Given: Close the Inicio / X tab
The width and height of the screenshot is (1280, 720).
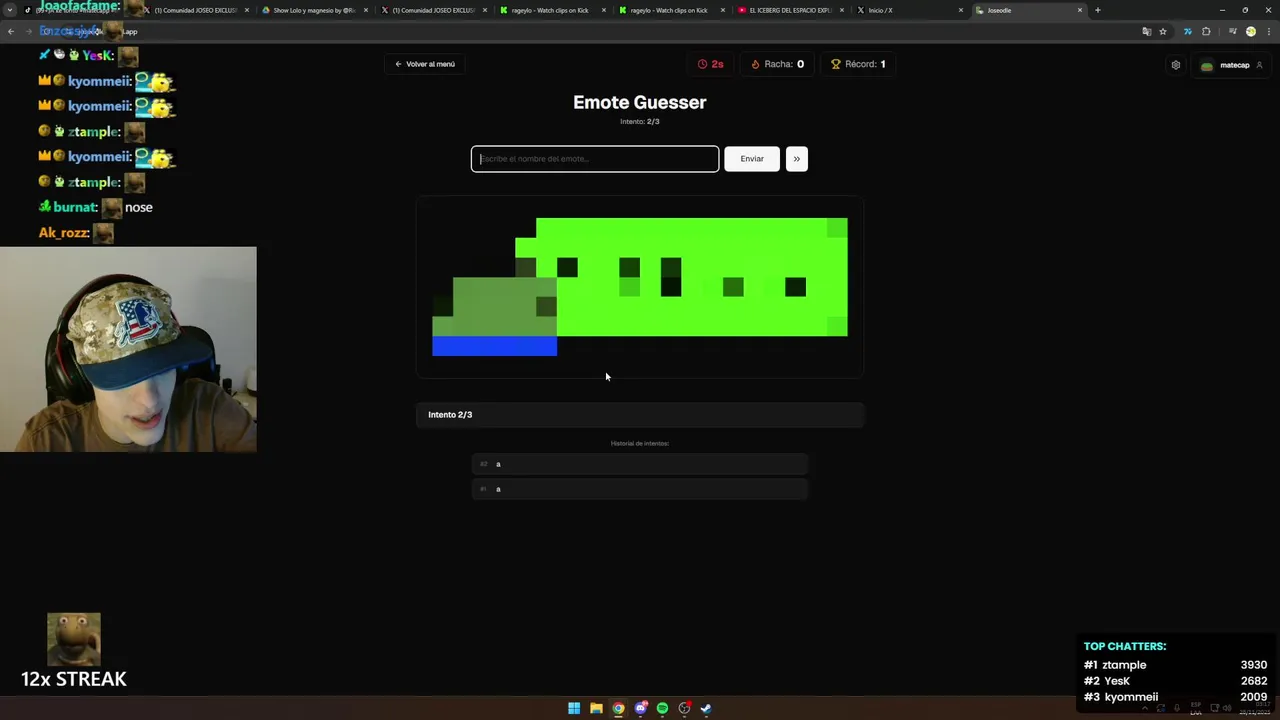Looking at the screenshot, I should coord(961,10).
